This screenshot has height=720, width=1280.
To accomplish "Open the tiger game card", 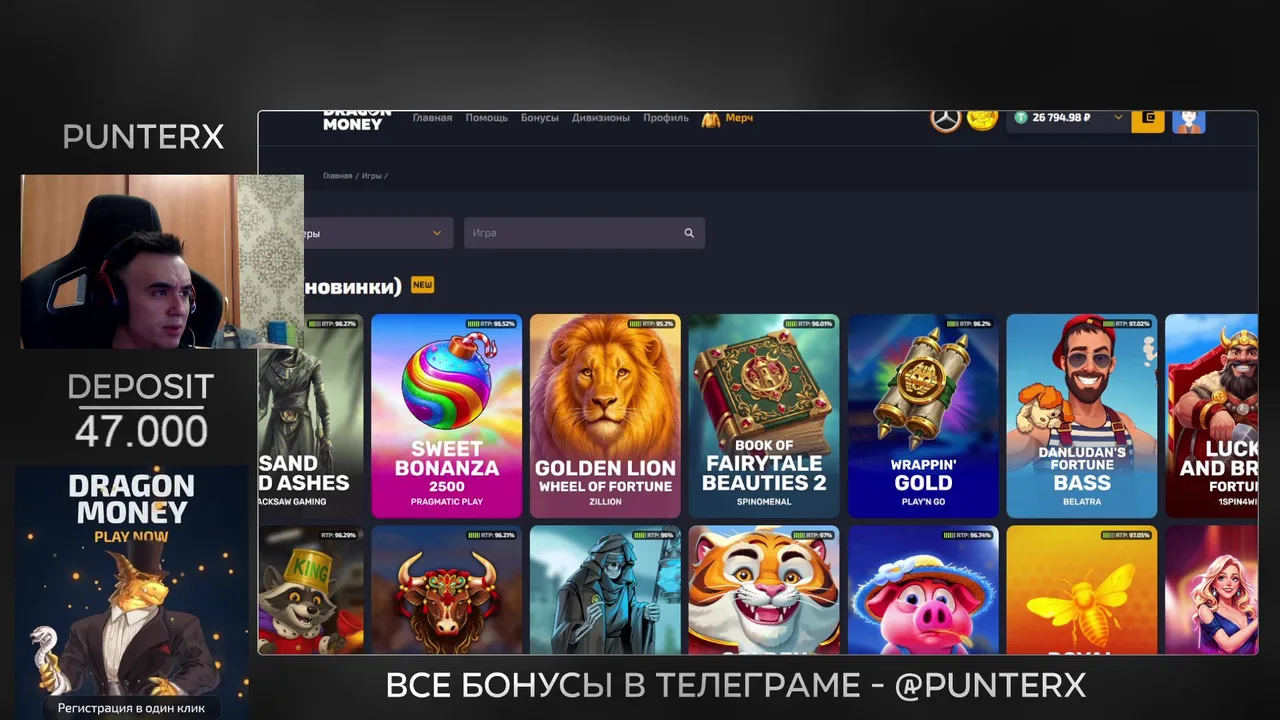I will point(764,590).
